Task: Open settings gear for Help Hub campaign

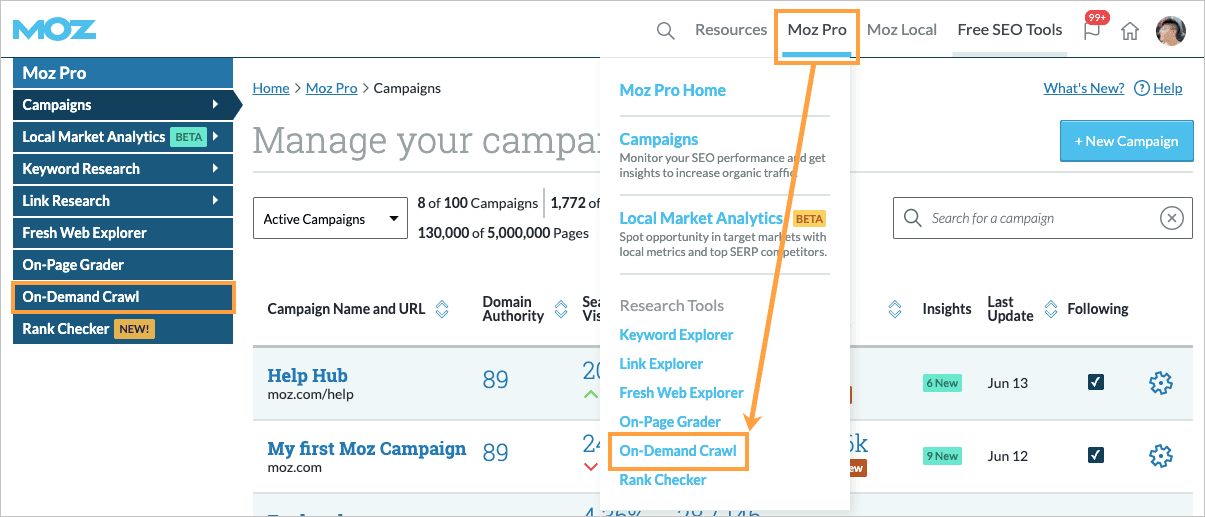Action: (x=1160, y=382)
